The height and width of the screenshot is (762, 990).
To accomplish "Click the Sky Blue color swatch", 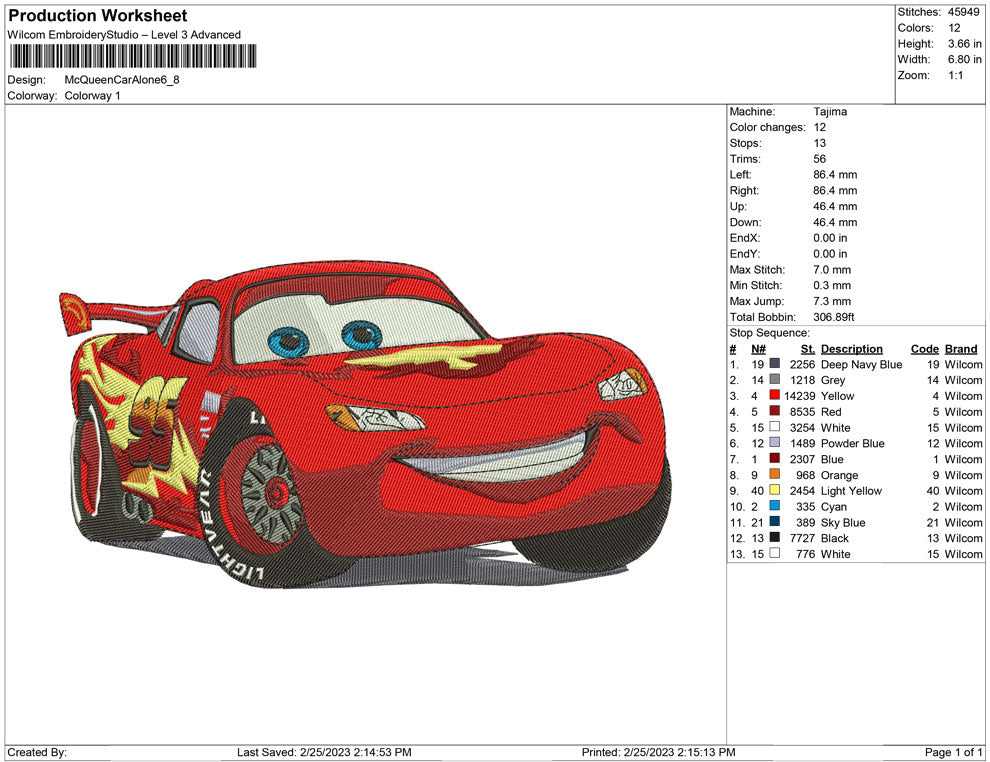I will coord(775,521).
